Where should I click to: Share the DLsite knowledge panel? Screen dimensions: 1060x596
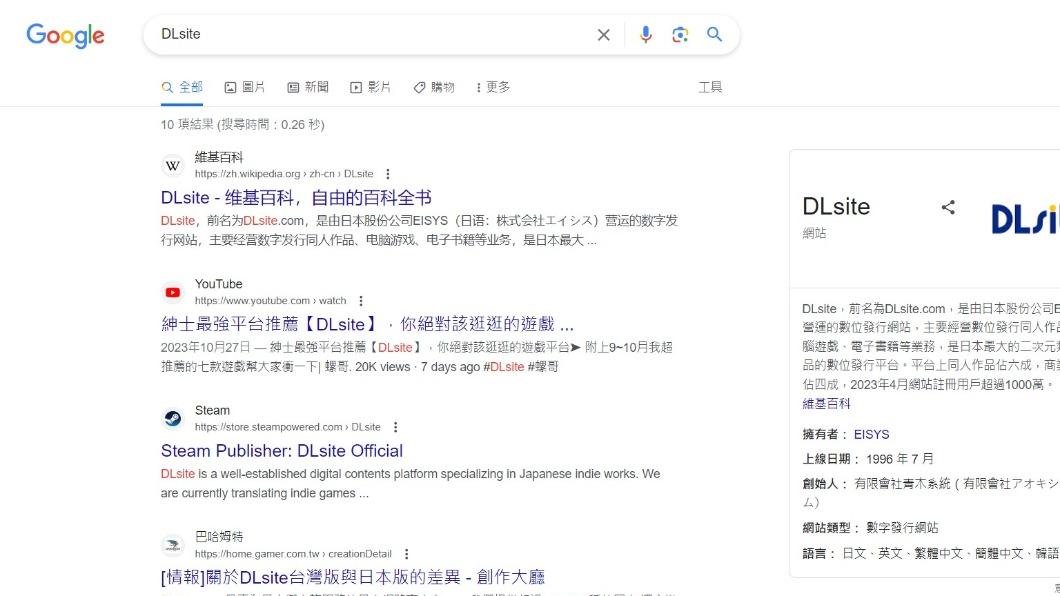pos(948,207)
